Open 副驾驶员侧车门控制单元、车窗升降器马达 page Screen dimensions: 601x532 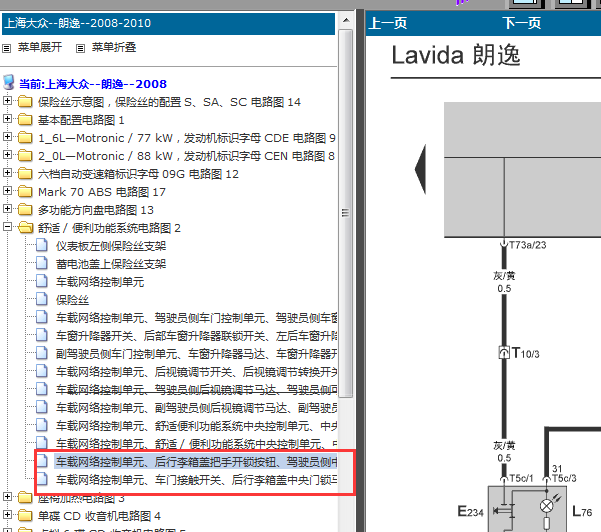(x=197, y=354)
